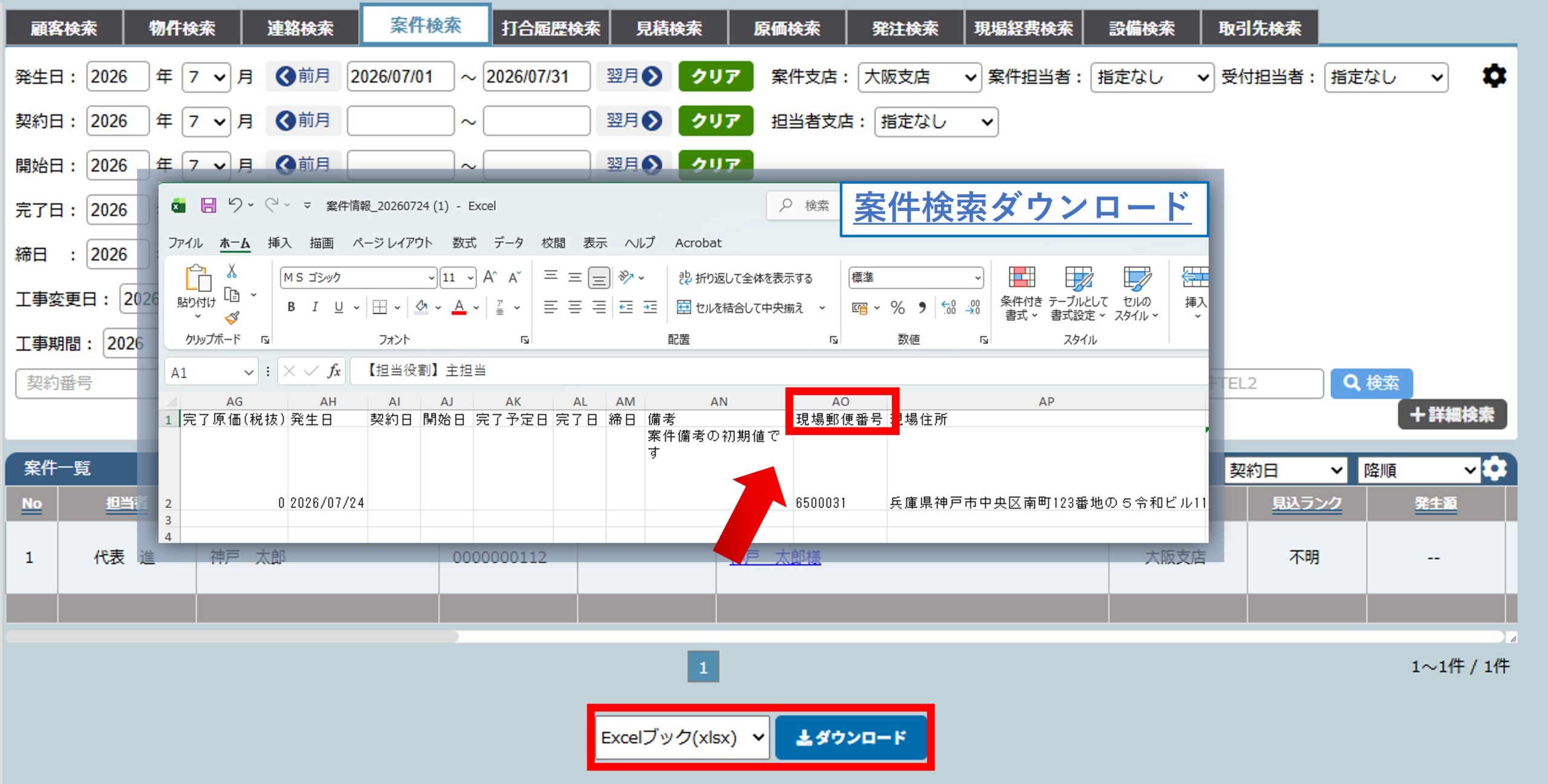Click the horizontal scrollbar under the table
This screenshot has width=1548, height=784.
coord(232,637)
